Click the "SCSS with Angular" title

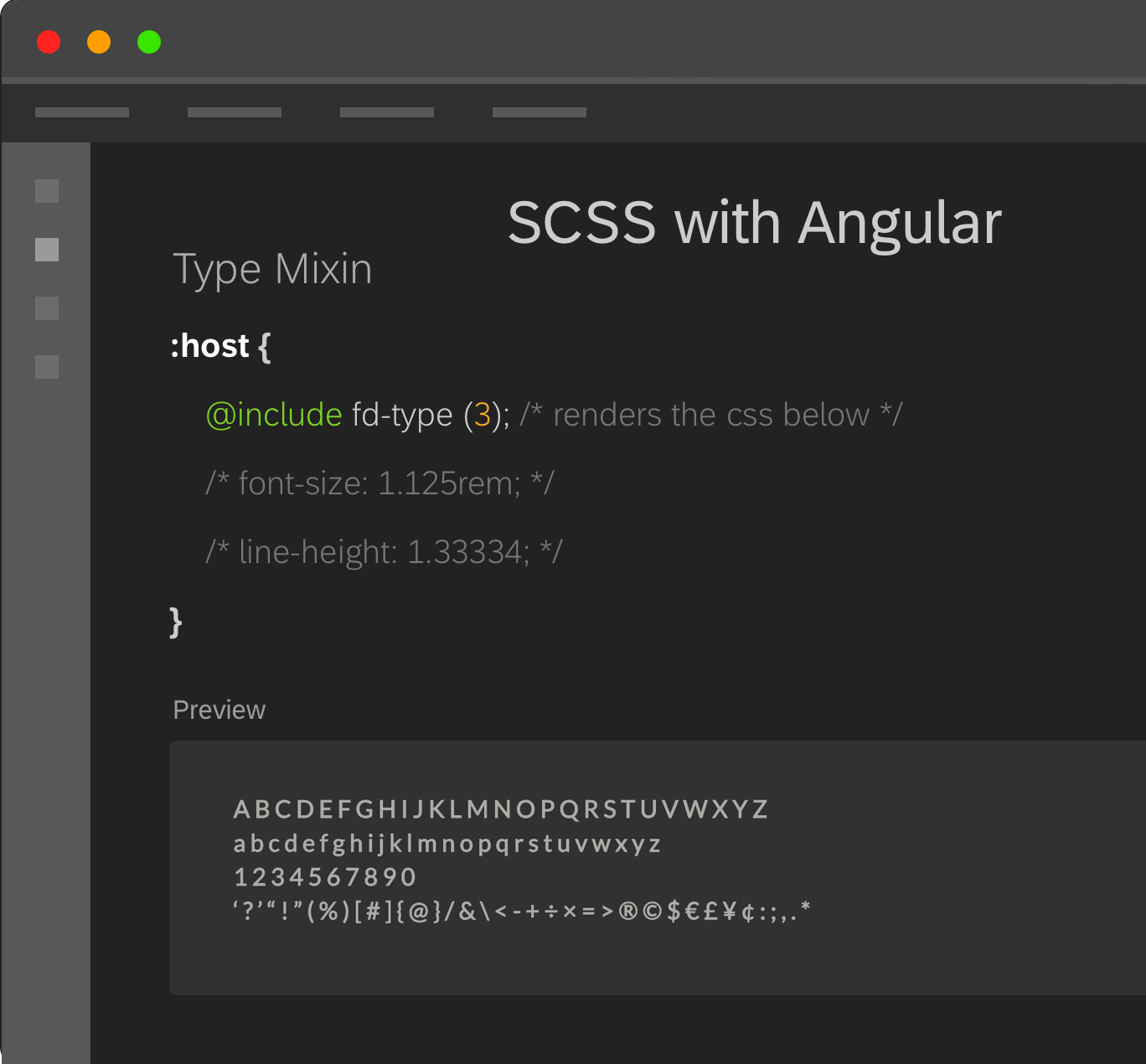click(x=754, y=223)
